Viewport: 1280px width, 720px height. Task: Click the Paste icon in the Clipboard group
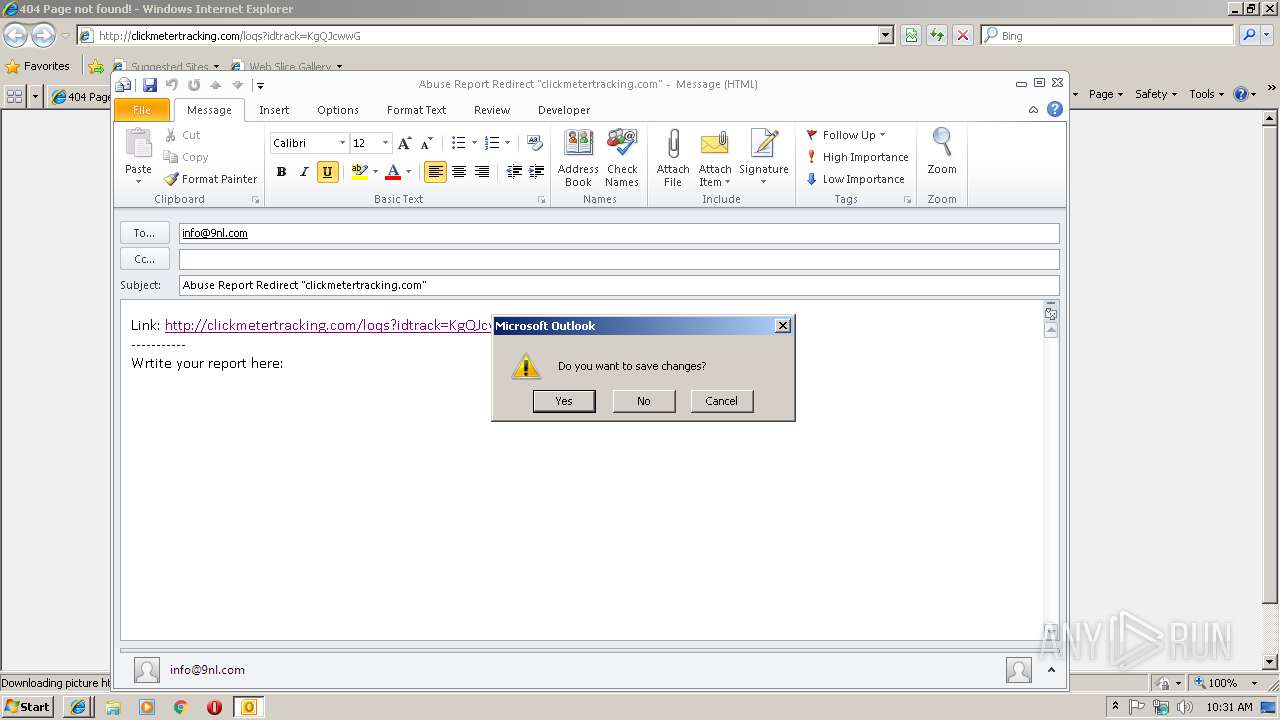(x=138, y=143)
